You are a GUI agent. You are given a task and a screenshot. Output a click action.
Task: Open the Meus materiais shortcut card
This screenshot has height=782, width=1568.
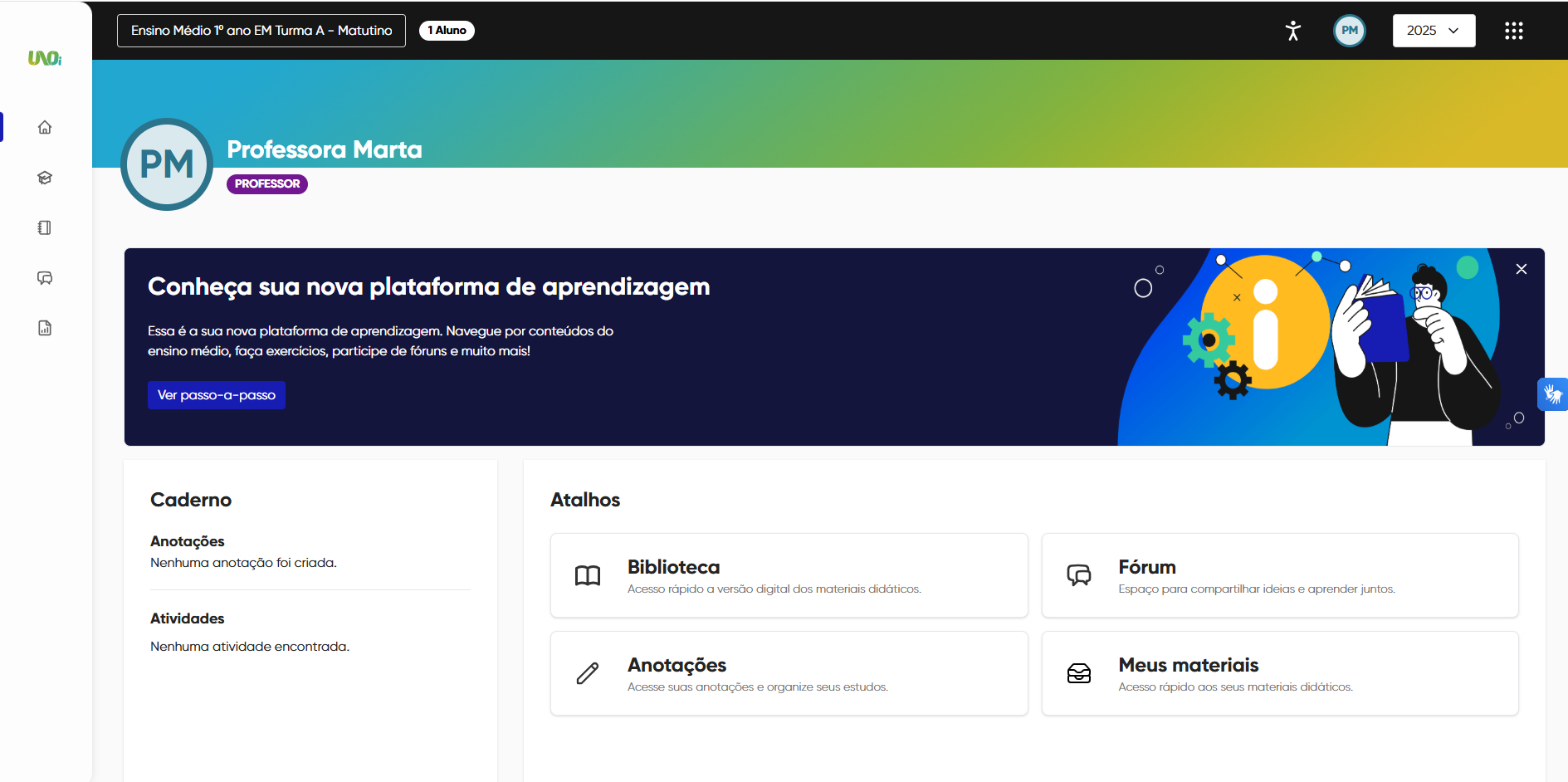1279,673
